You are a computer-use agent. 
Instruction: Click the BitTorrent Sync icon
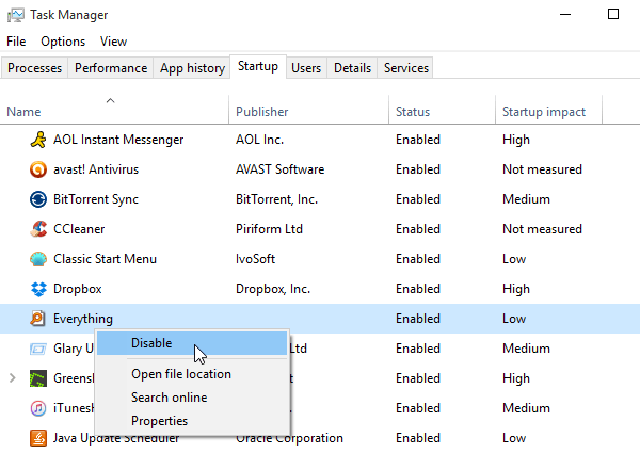(38, 200)
